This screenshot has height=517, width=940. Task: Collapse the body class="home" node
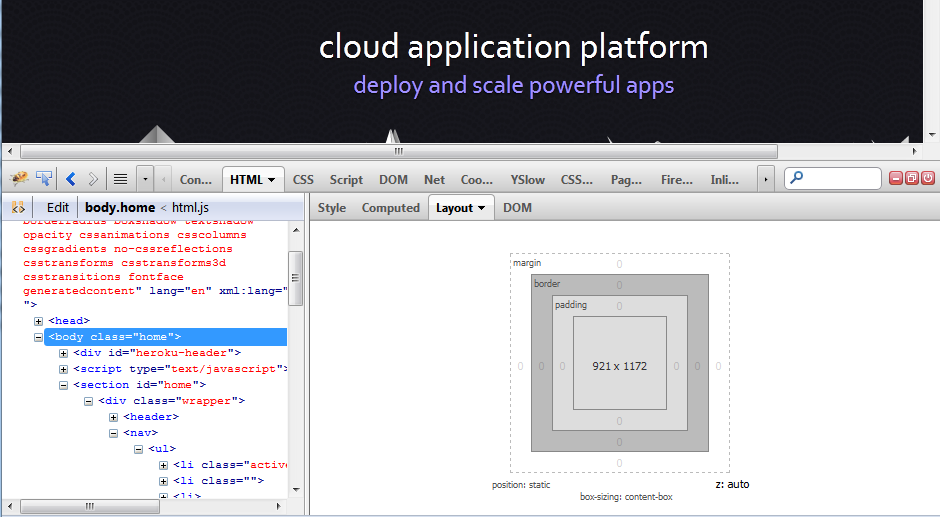point(38,338)
